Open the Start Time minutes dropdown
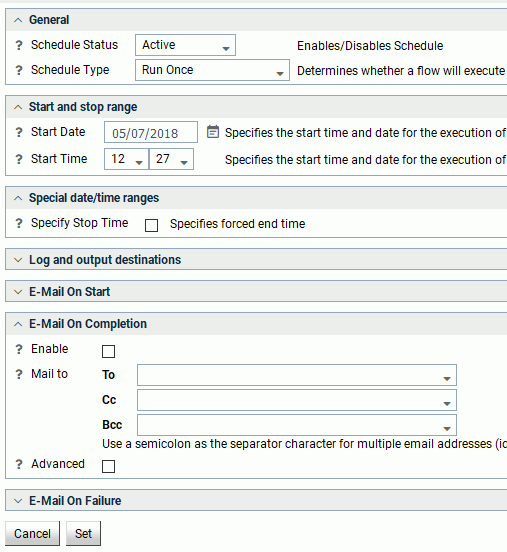 (x=171, y=159)
